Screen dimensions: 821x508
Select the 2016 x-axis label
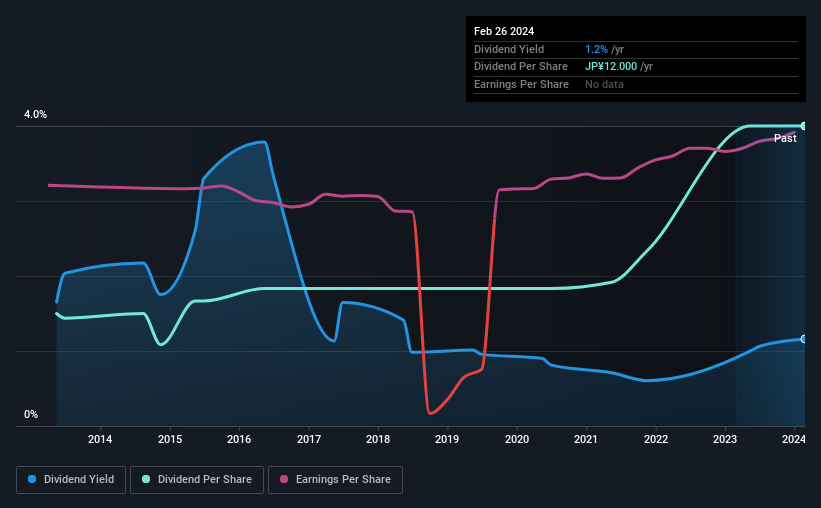[239, 439]
